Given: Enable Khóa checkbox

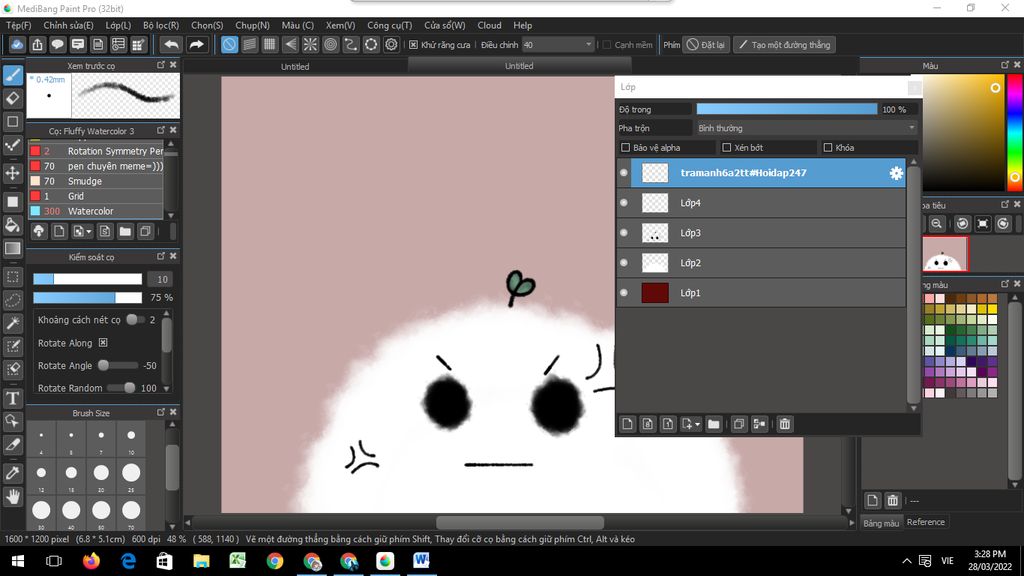Looking at the screenshot, I should [828, 148].
